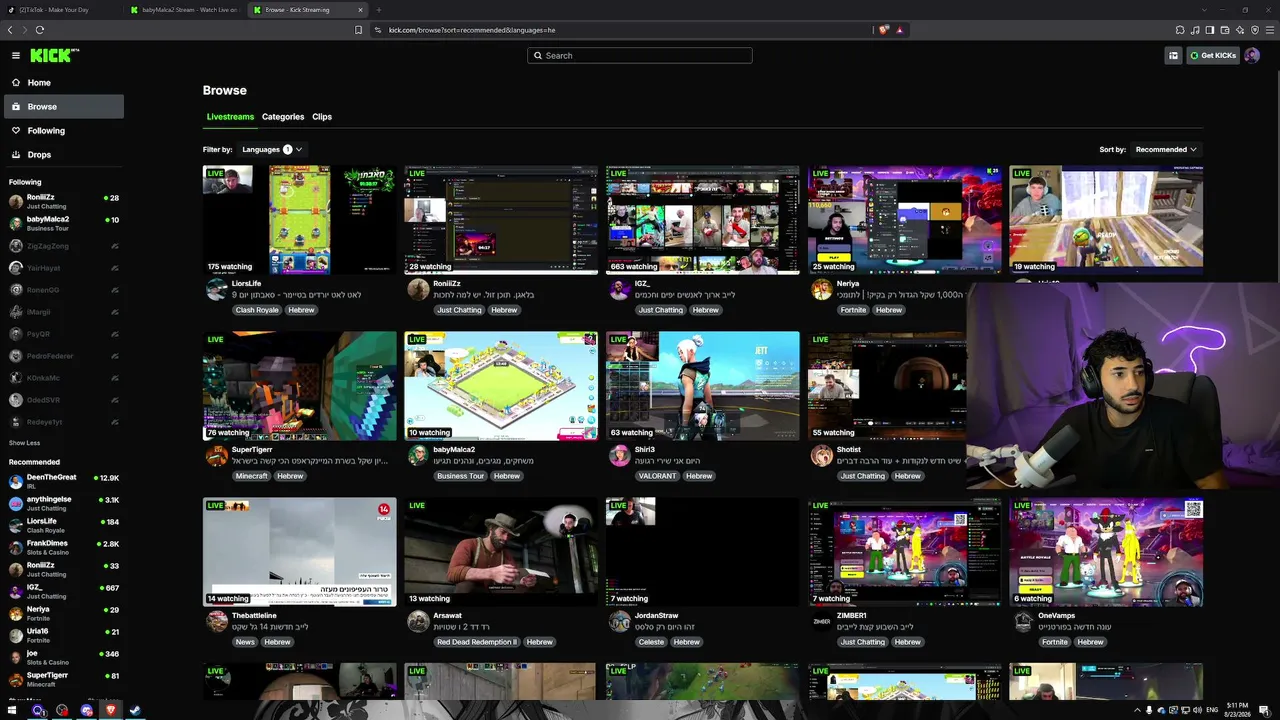
Task: Open Shiri3's VALORANT stream thumbnail
Action: tap(702, 386)
